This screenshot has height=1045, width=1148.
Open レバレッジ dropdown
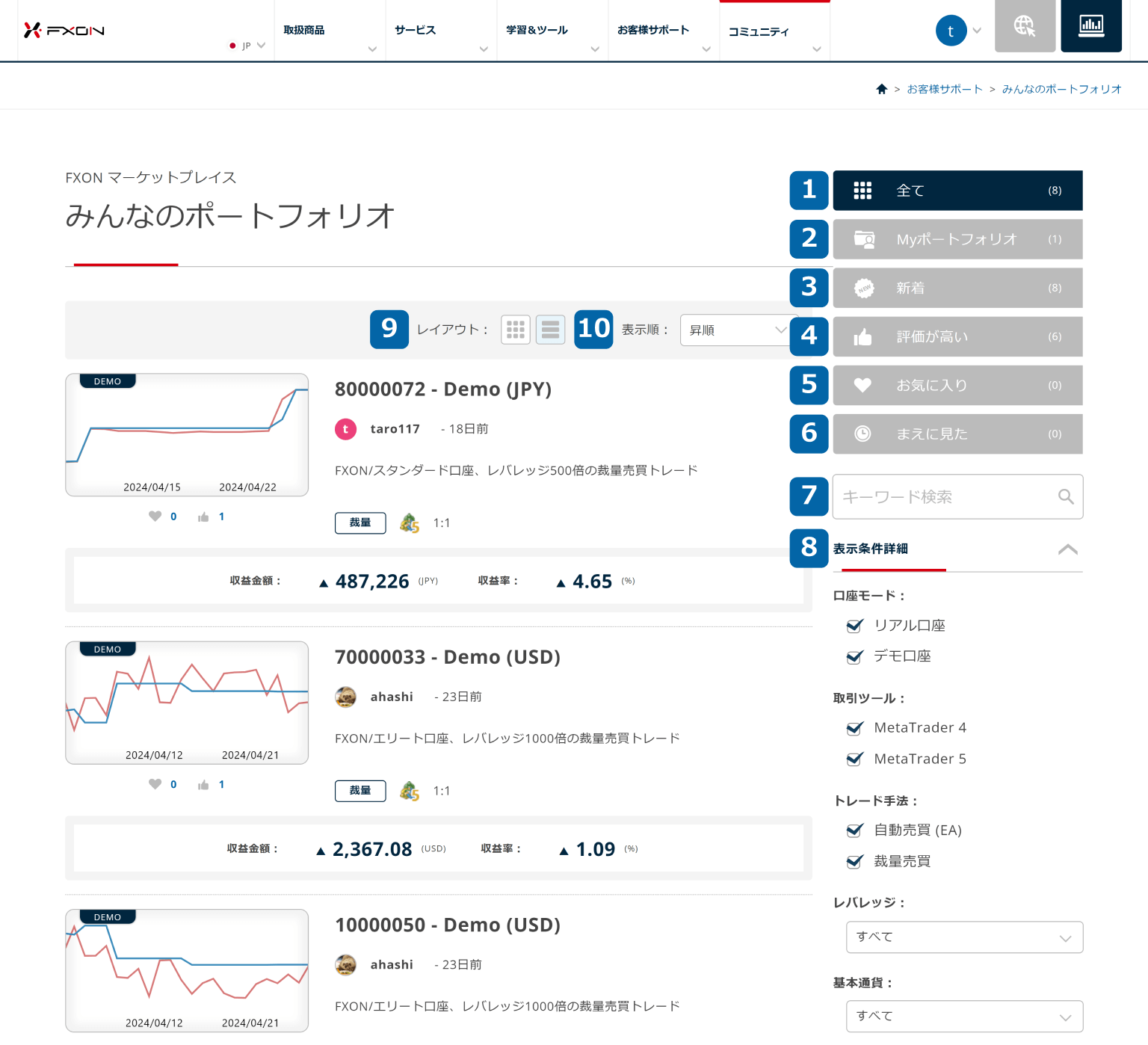(x=964, y=937)
